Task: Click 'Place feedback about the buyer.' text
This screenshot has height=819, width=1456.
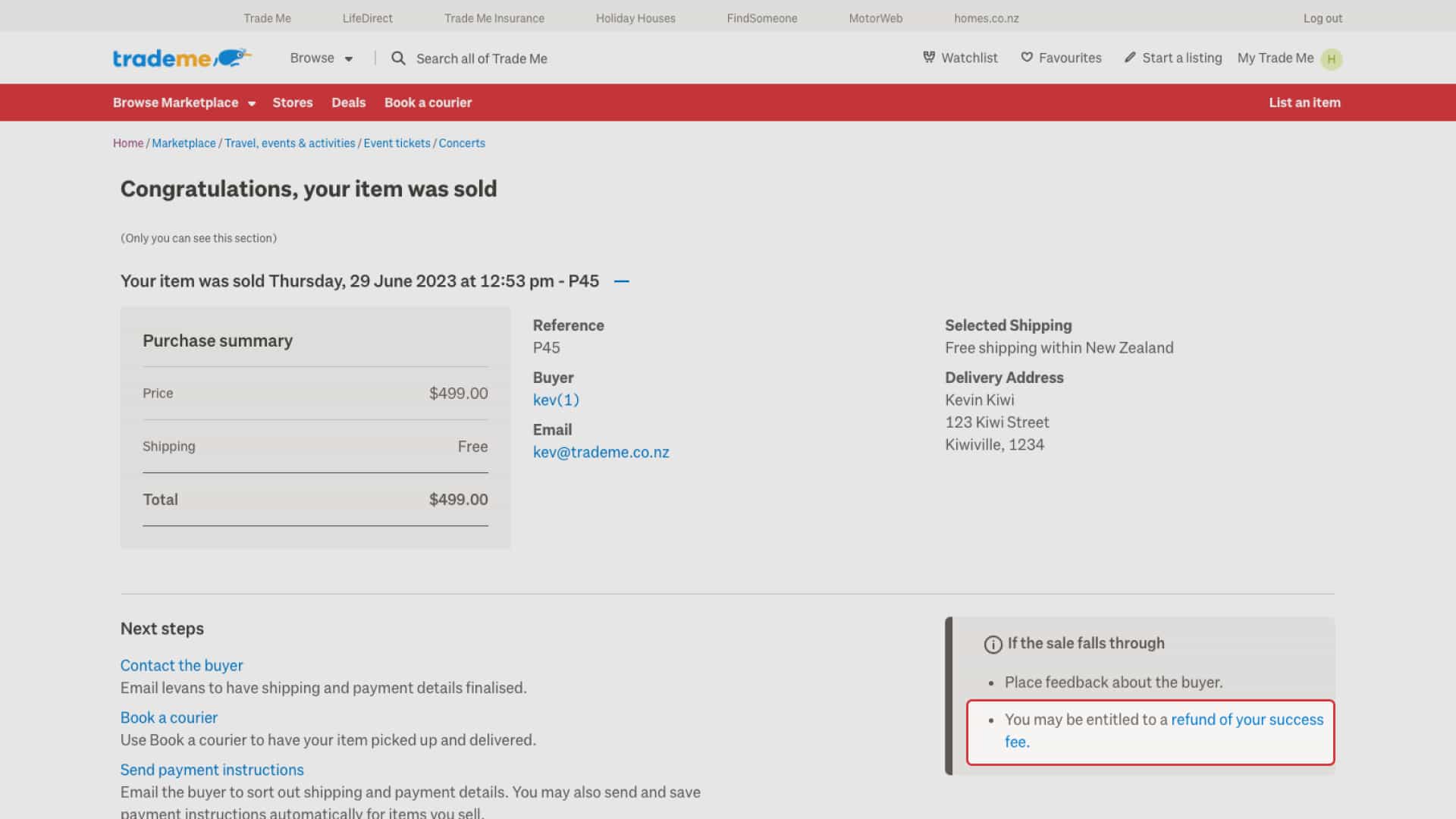Action: pyautogui.click(x=1113, y=682)
